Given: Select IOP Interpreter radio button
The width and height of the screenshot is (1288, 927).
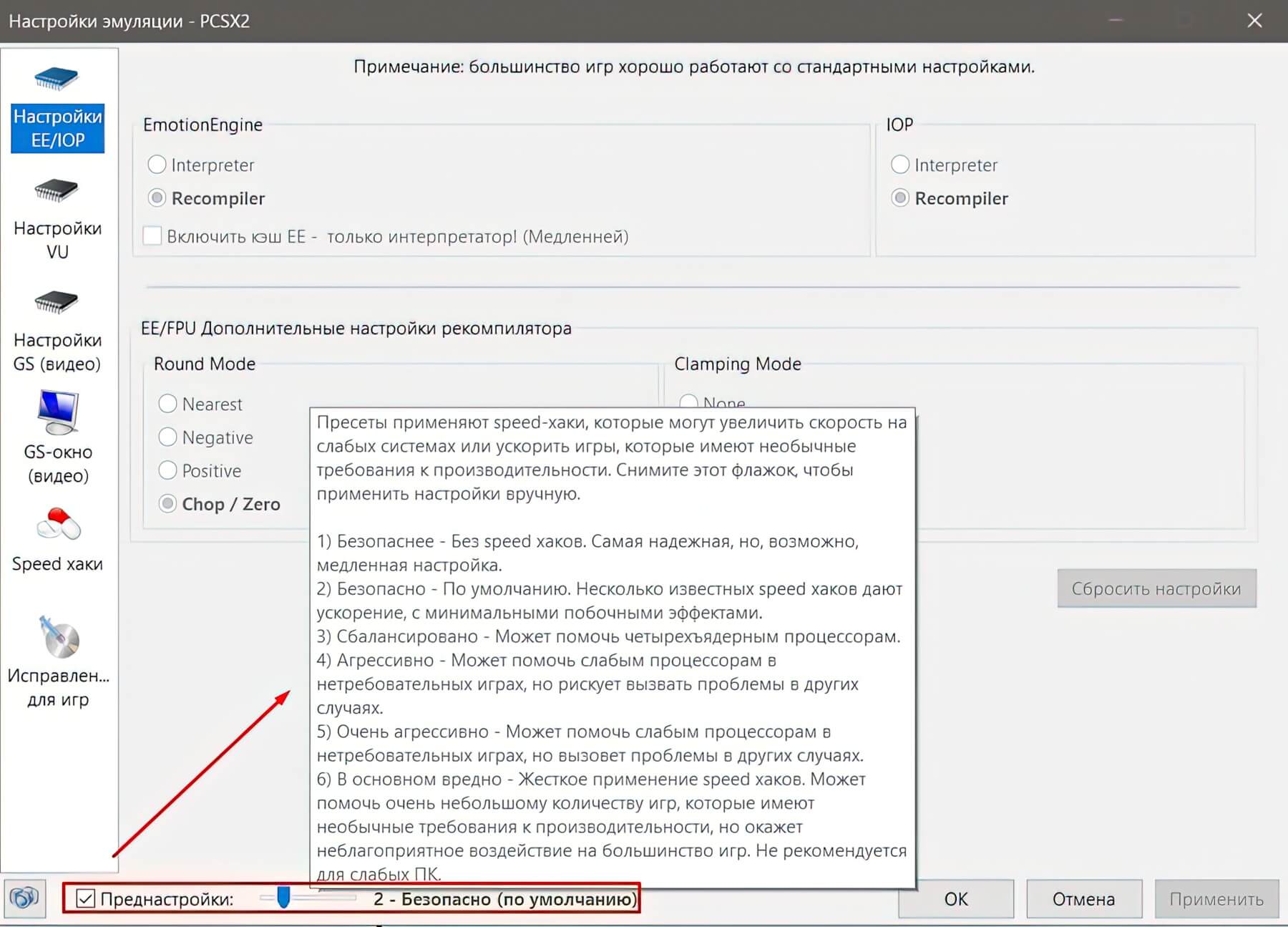Looking at the screenshot, I should pyautogui.click(x=900, y=165).
